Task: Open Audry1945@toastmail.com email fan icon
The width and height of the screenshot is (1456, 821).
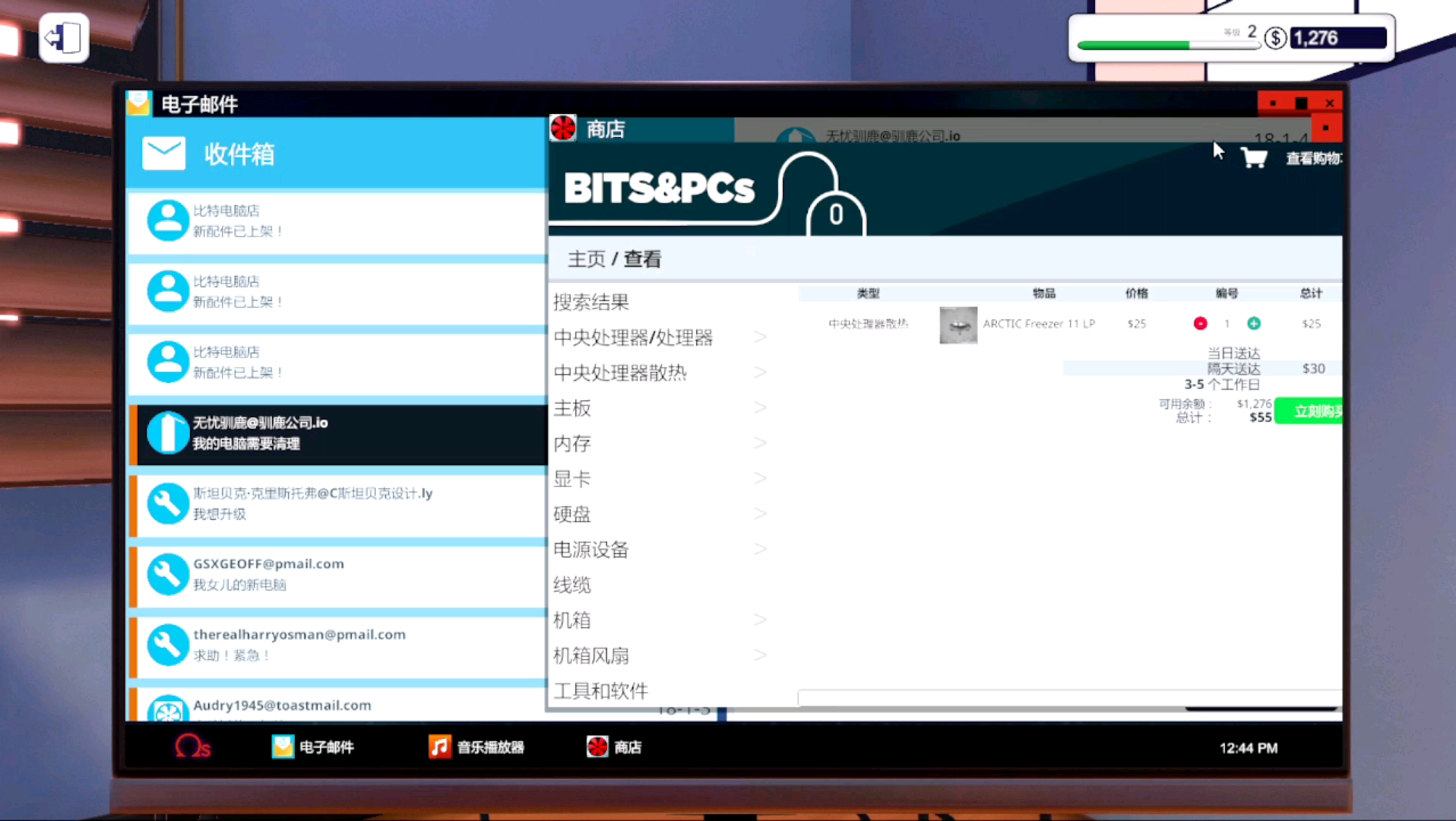Action: (x=167, y=708)
